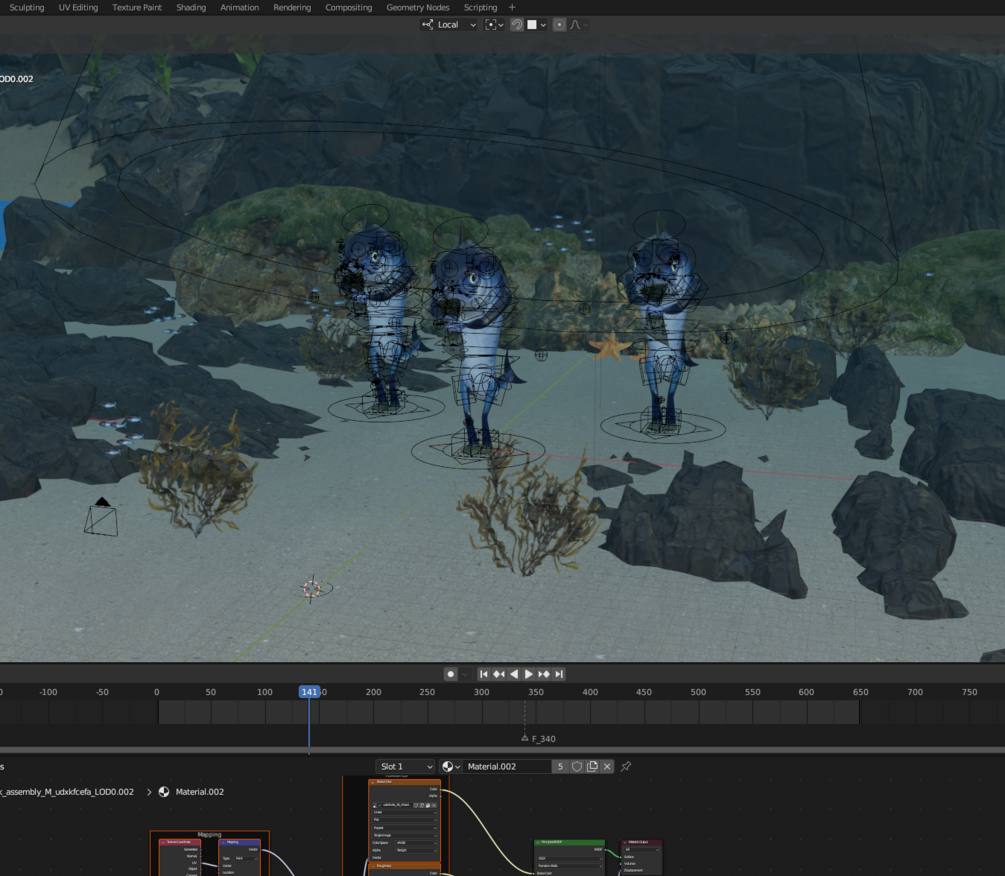Open the Compositing workspace tab
Viewport: 1005px width, 876px height.
click(x=348, y=8)
